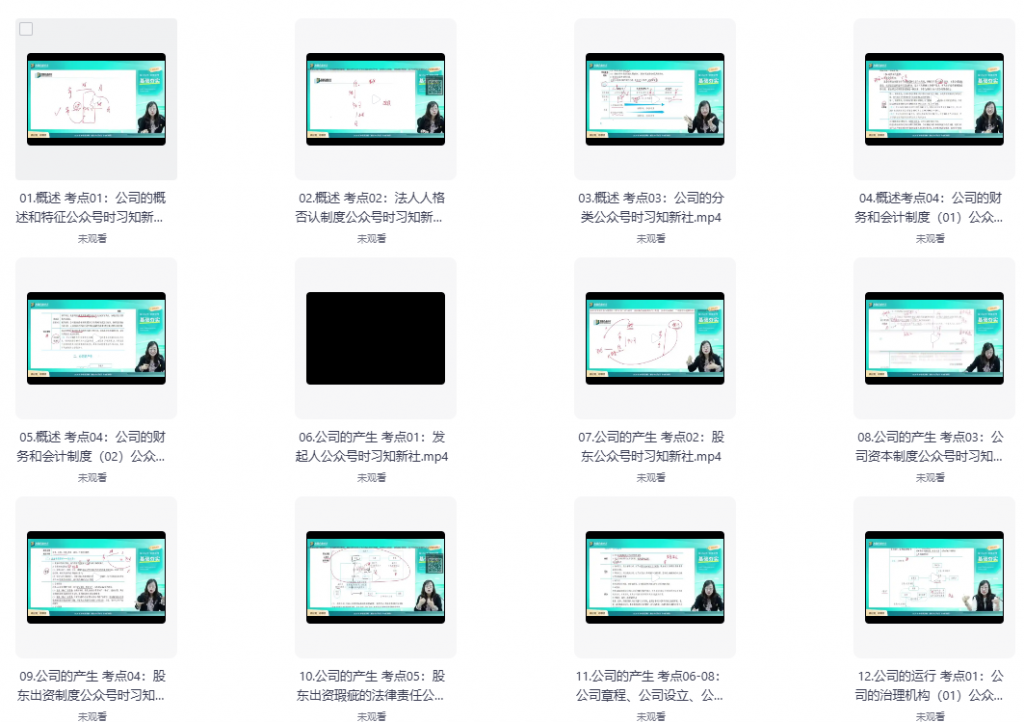Image resolution: width=1024 pixels, height=722 pixels.
Task: Open video thumbnail 07 考点02 股东
Action: 655,338
